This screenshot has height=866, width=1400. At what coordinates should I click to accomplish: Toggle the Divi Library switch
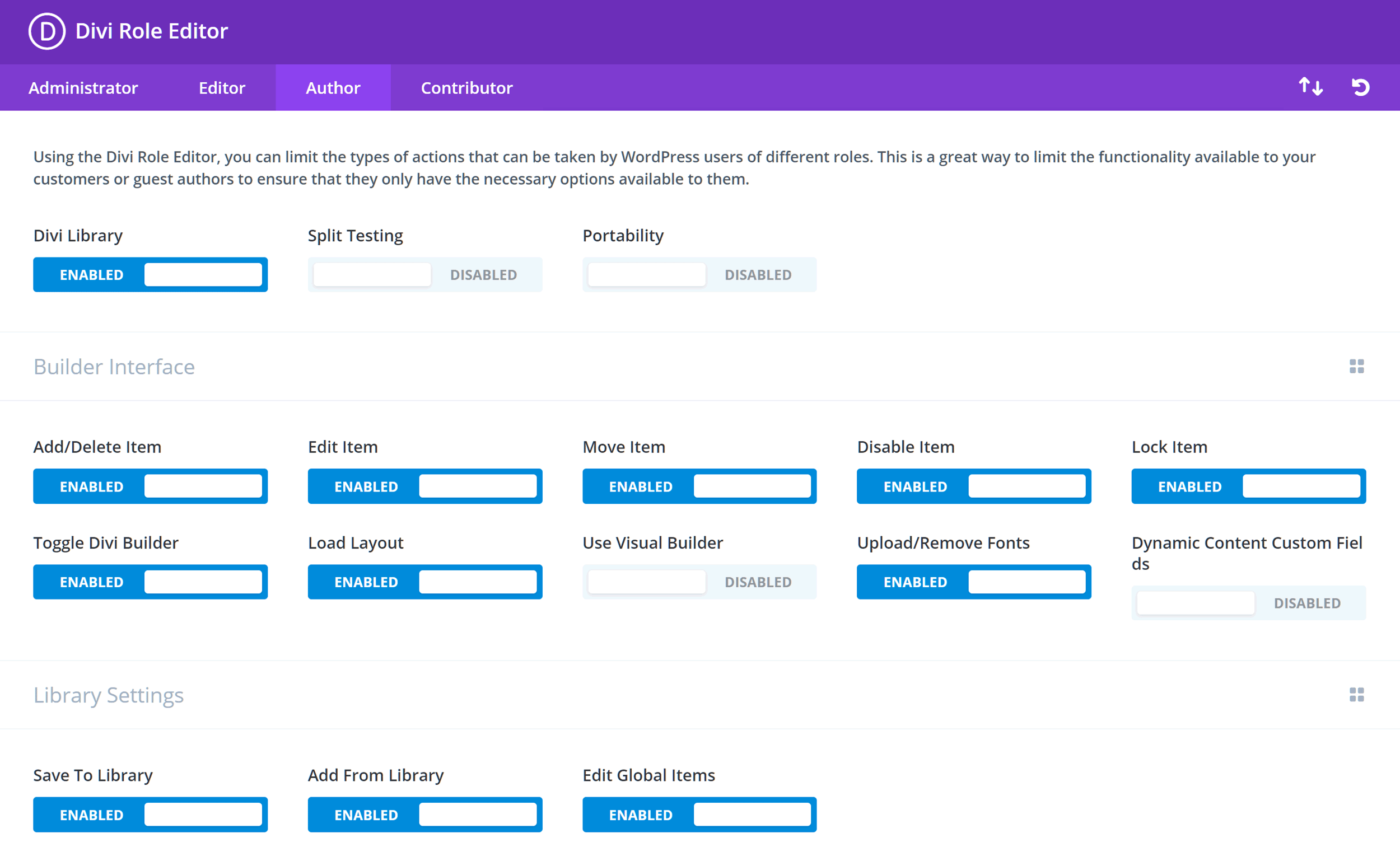(150, 275)
